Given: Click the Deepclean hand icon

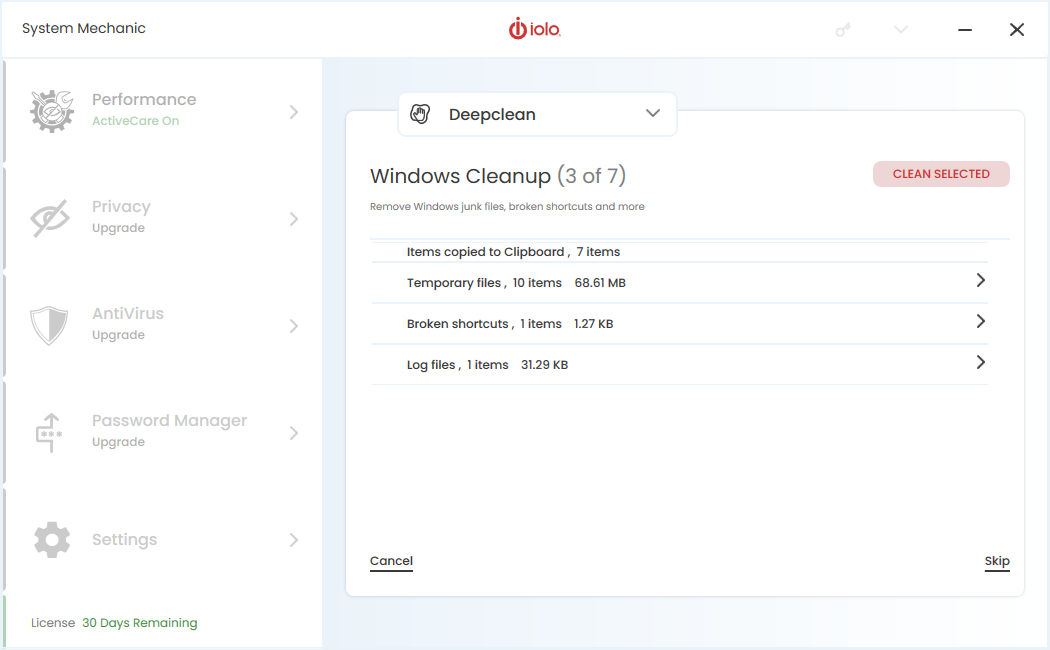Looking at the screenshot, I should pyautogui.click(x=420, y=114).
